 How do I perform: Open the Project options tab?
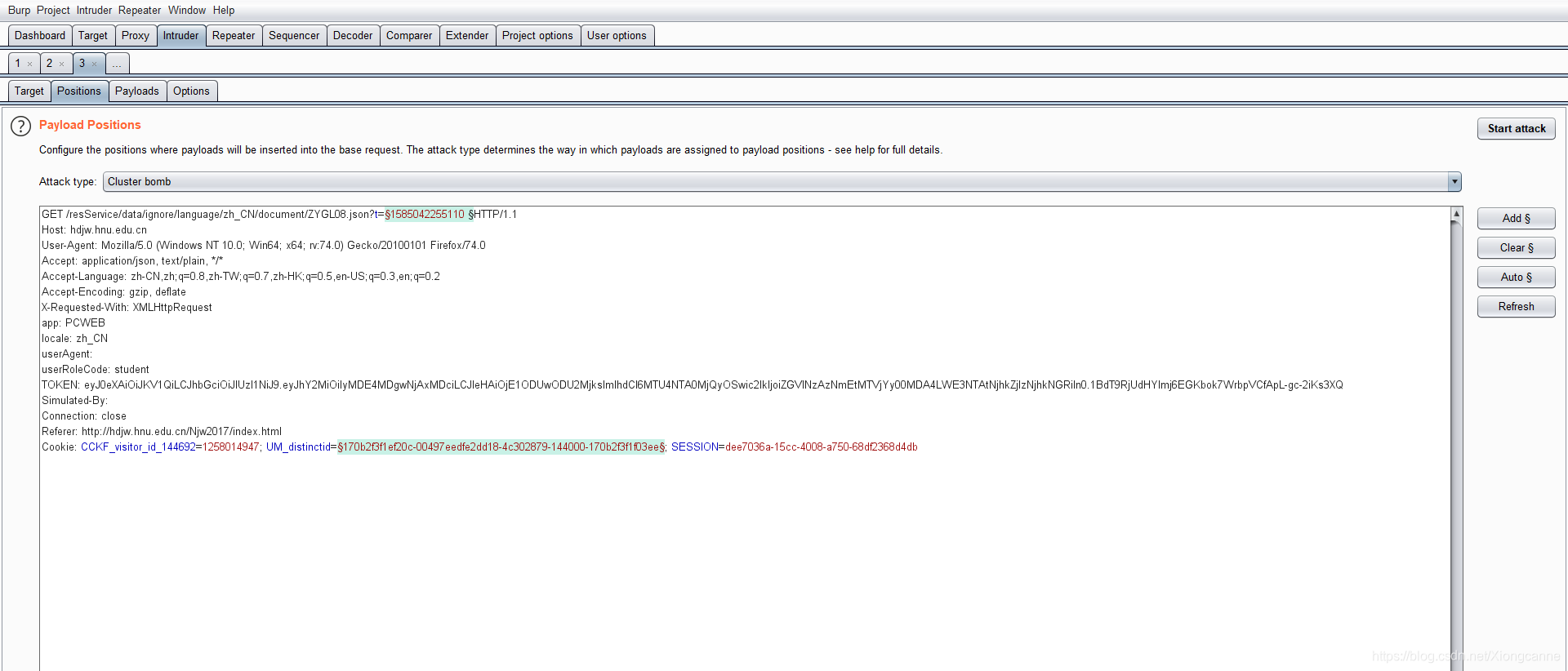[x=537, y=36]
